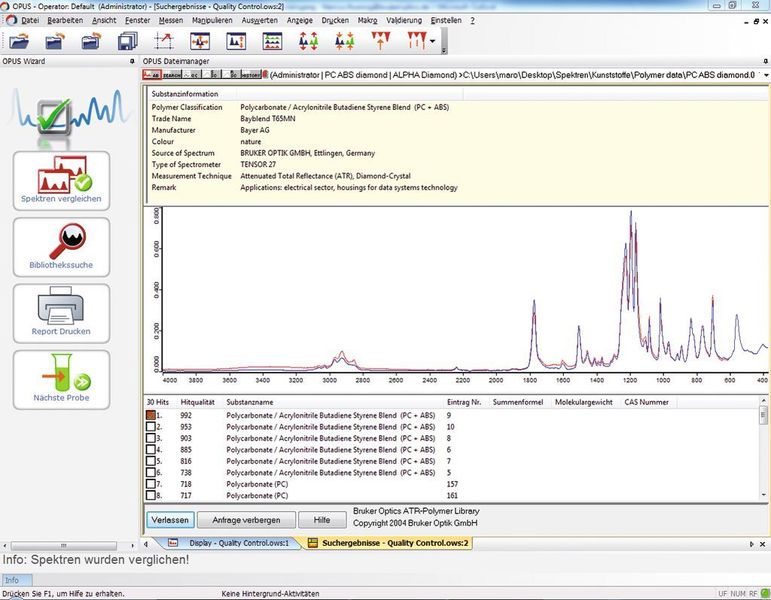Click the CAS Nummer column header
771x600 pixels.
click(647, 402)
